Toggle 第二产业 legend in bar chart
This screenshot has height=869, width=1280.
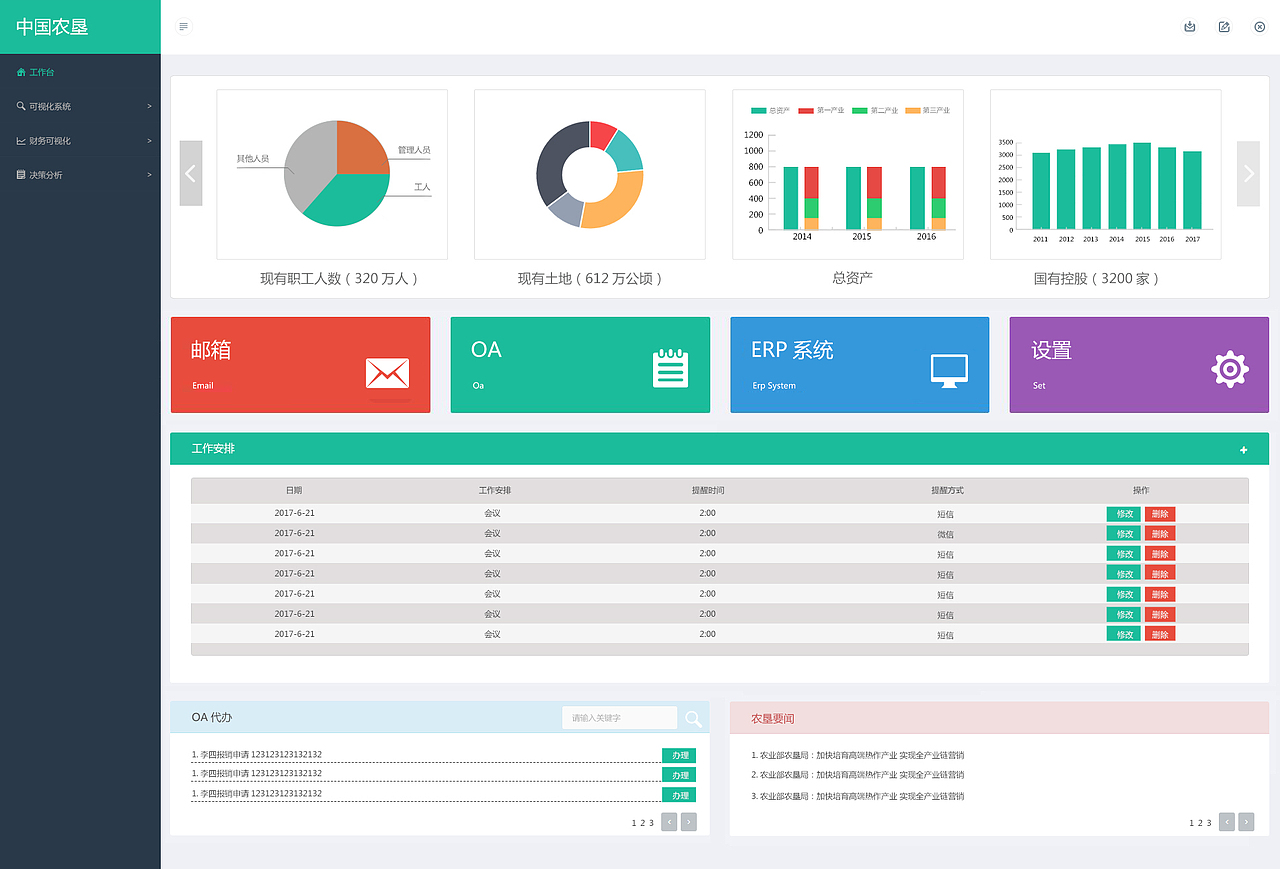[875, 110]
